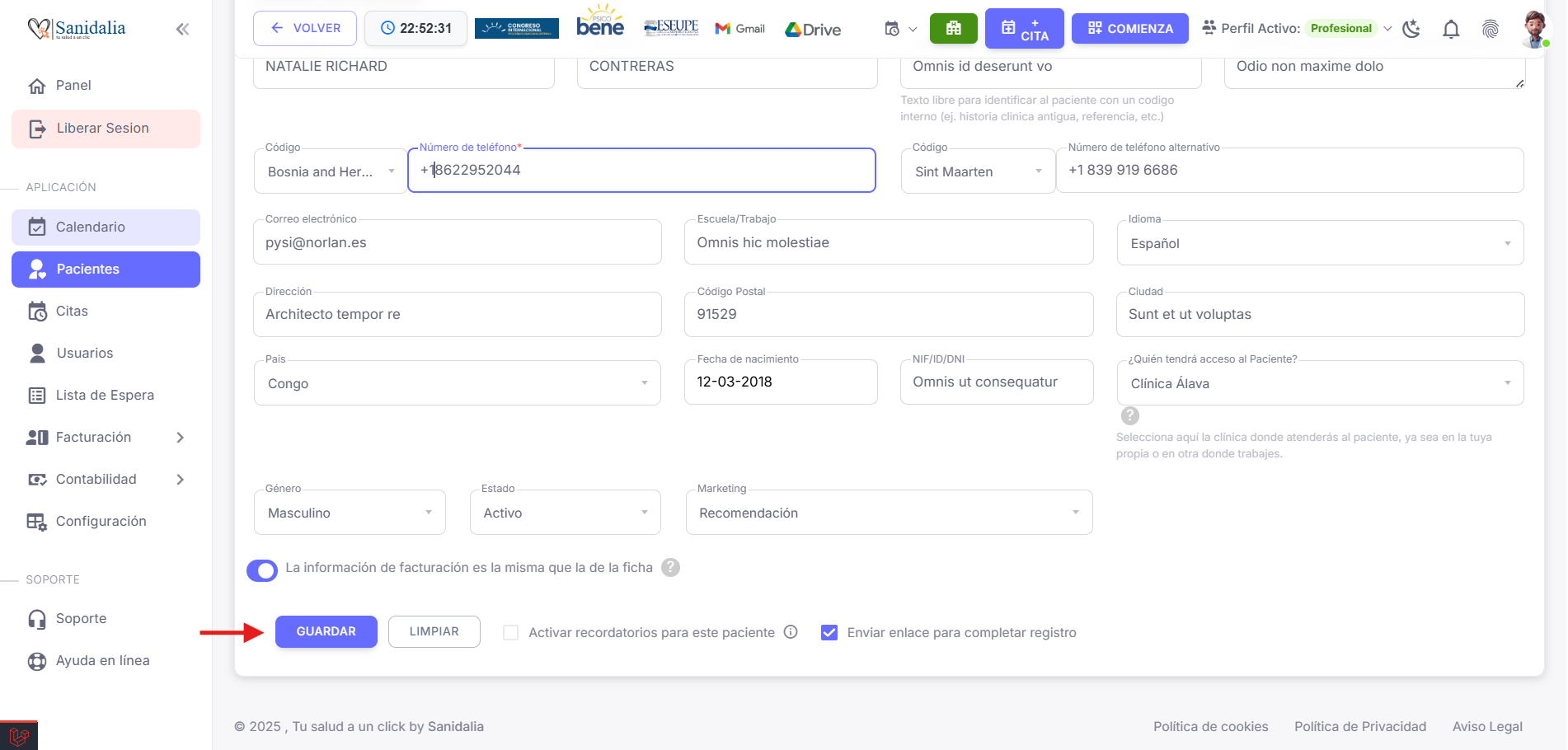The height and width of the screenshot is (750, 1568).
Task: Click the GUARDAR button
Action: coord(326,631)
